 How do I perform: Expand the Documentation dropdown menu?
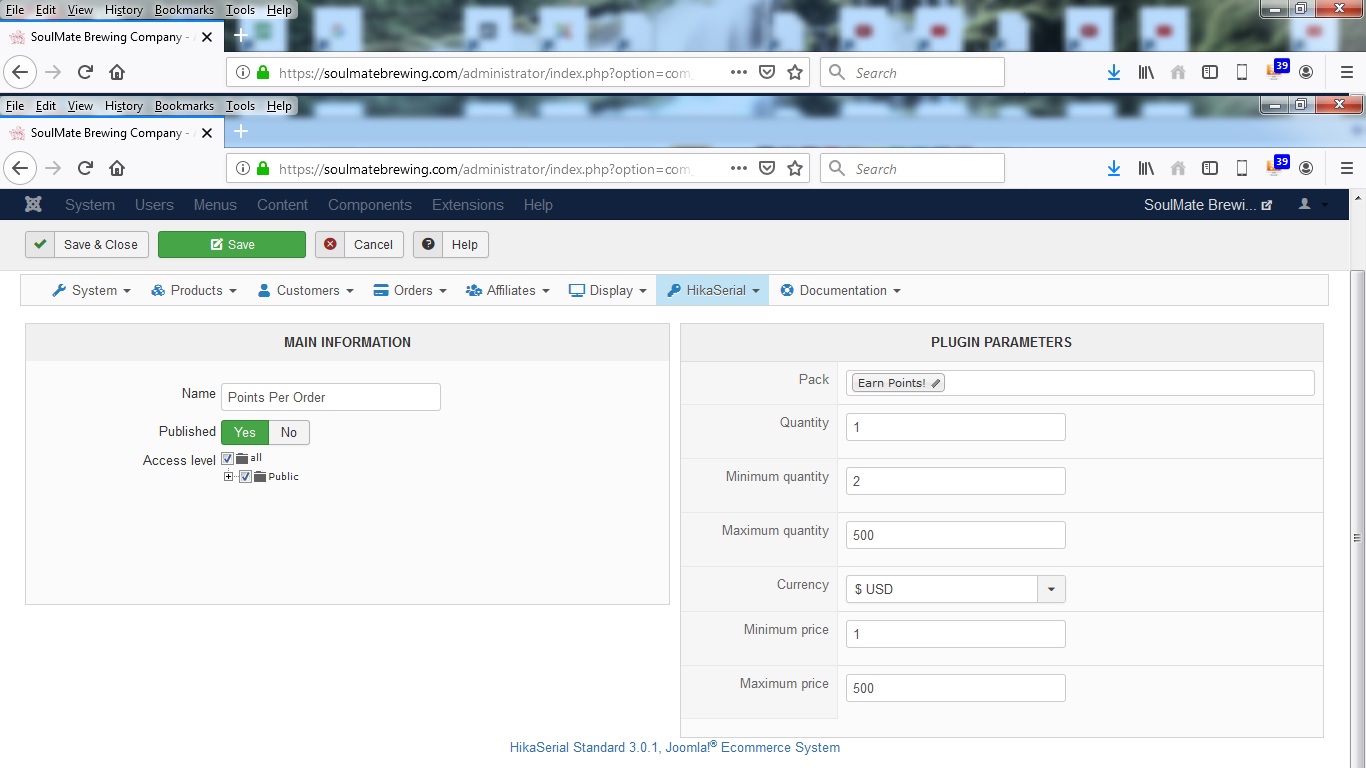click(840, 290)
